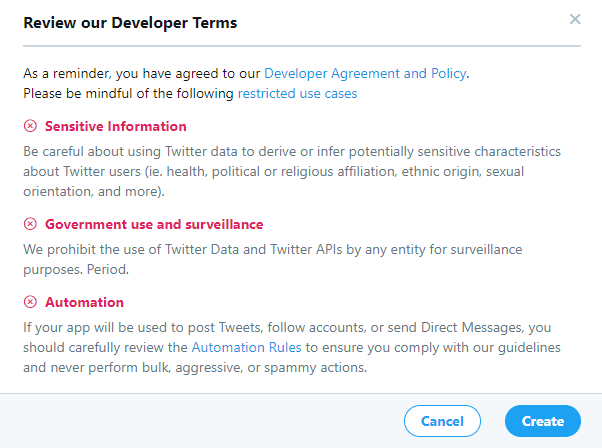Click the 'Please be mindful' sentence text
The height and width of the screenshot is (448, 602).
coord(128,93)
